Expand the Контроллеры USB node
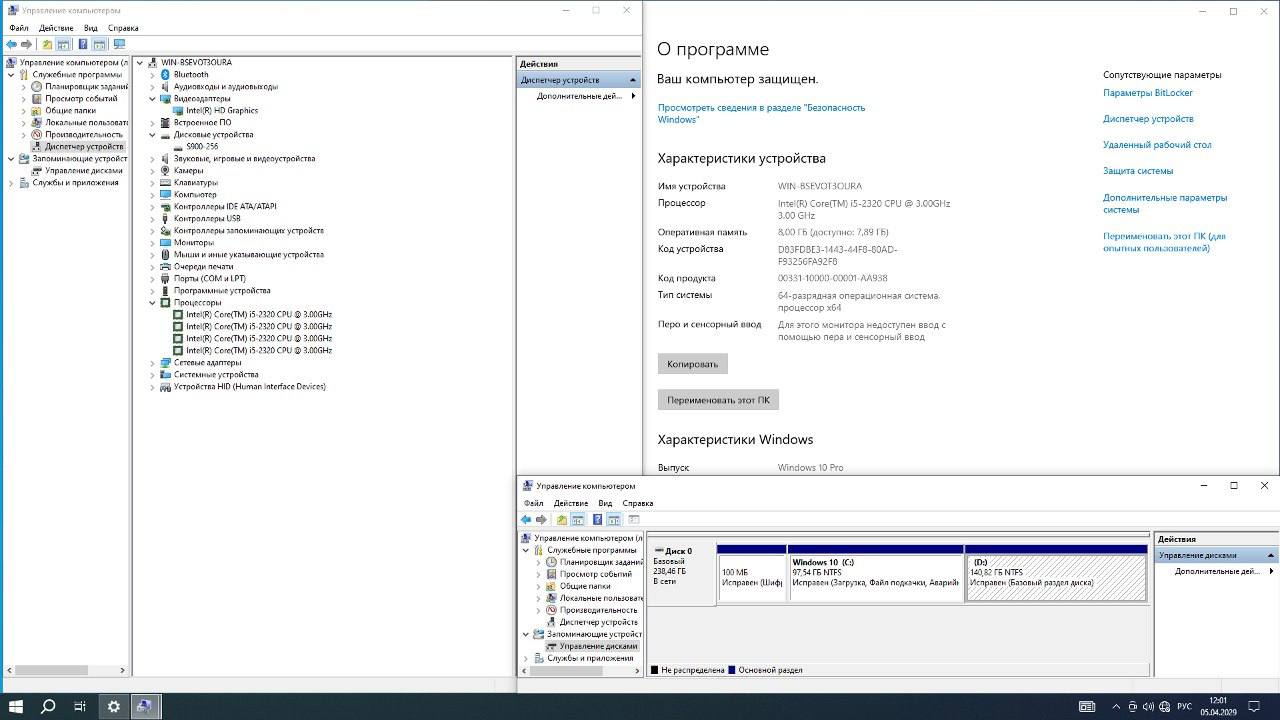The image size is (1280, 720). coord(153,219)
